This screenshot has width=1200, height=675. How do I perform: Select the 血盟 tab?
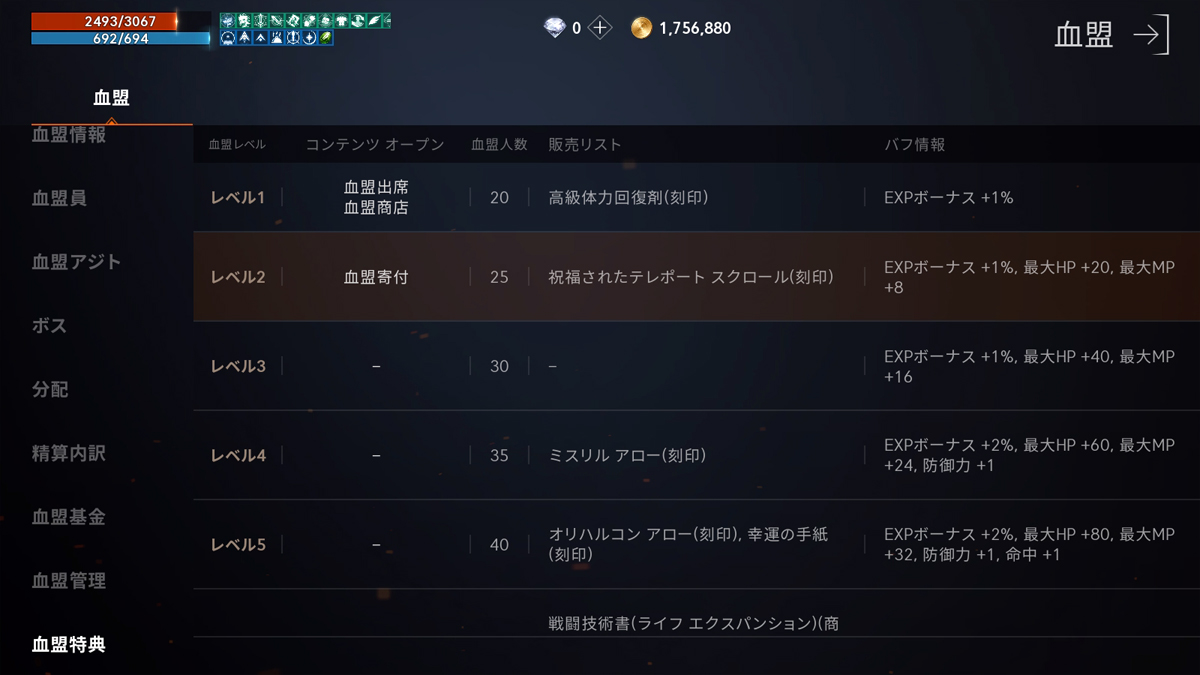(111, 98)
